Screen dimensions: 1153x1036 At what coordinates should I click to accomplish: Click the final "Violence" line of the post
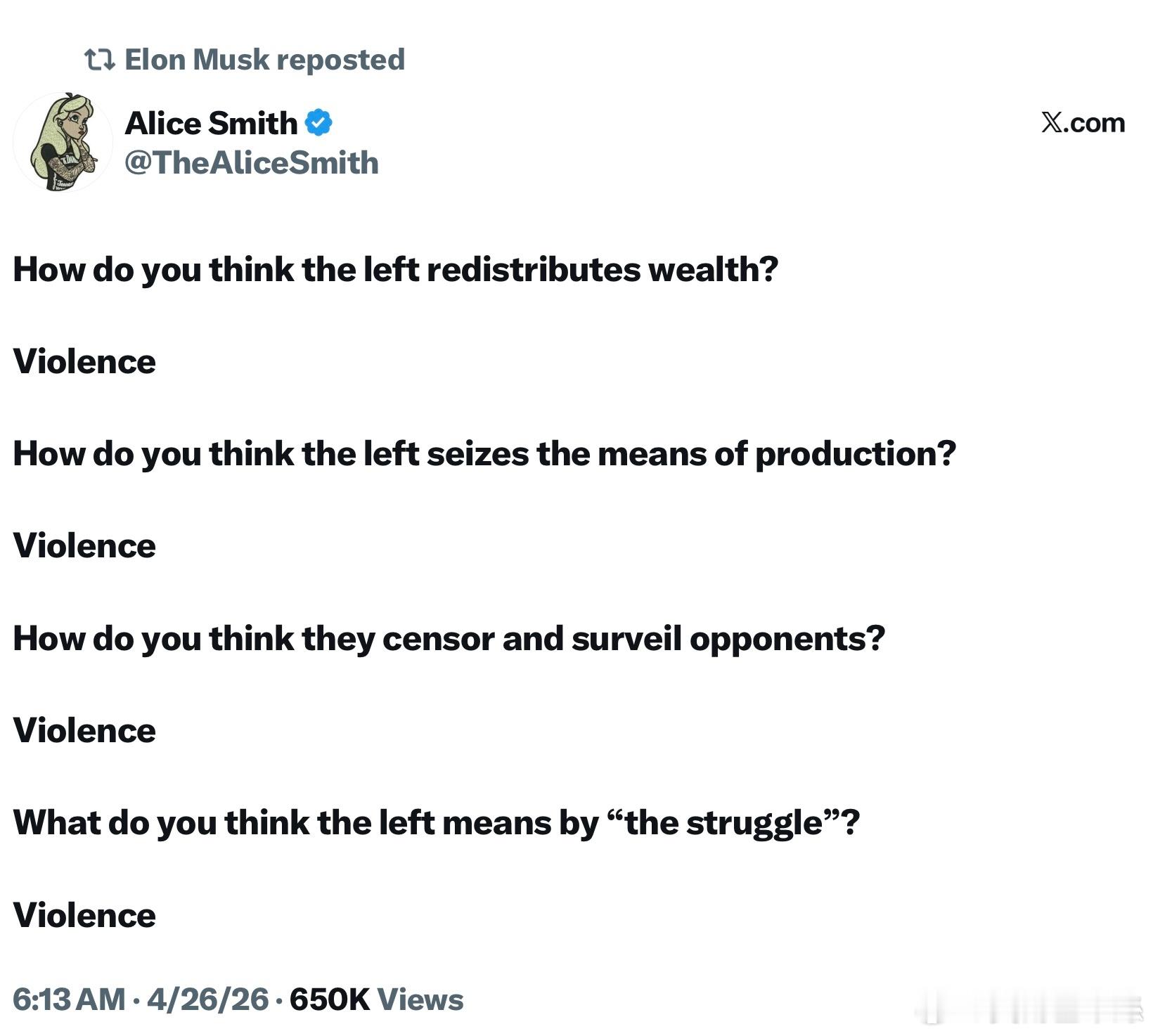pyautogui.click(x=84, y=916)
